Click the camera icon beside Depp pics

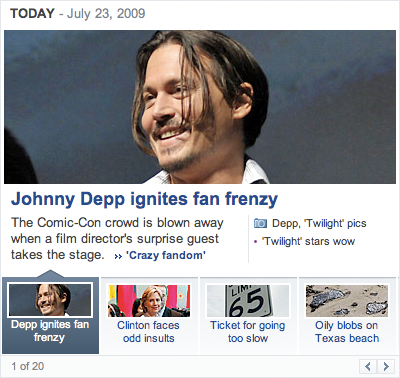[260, 223]
